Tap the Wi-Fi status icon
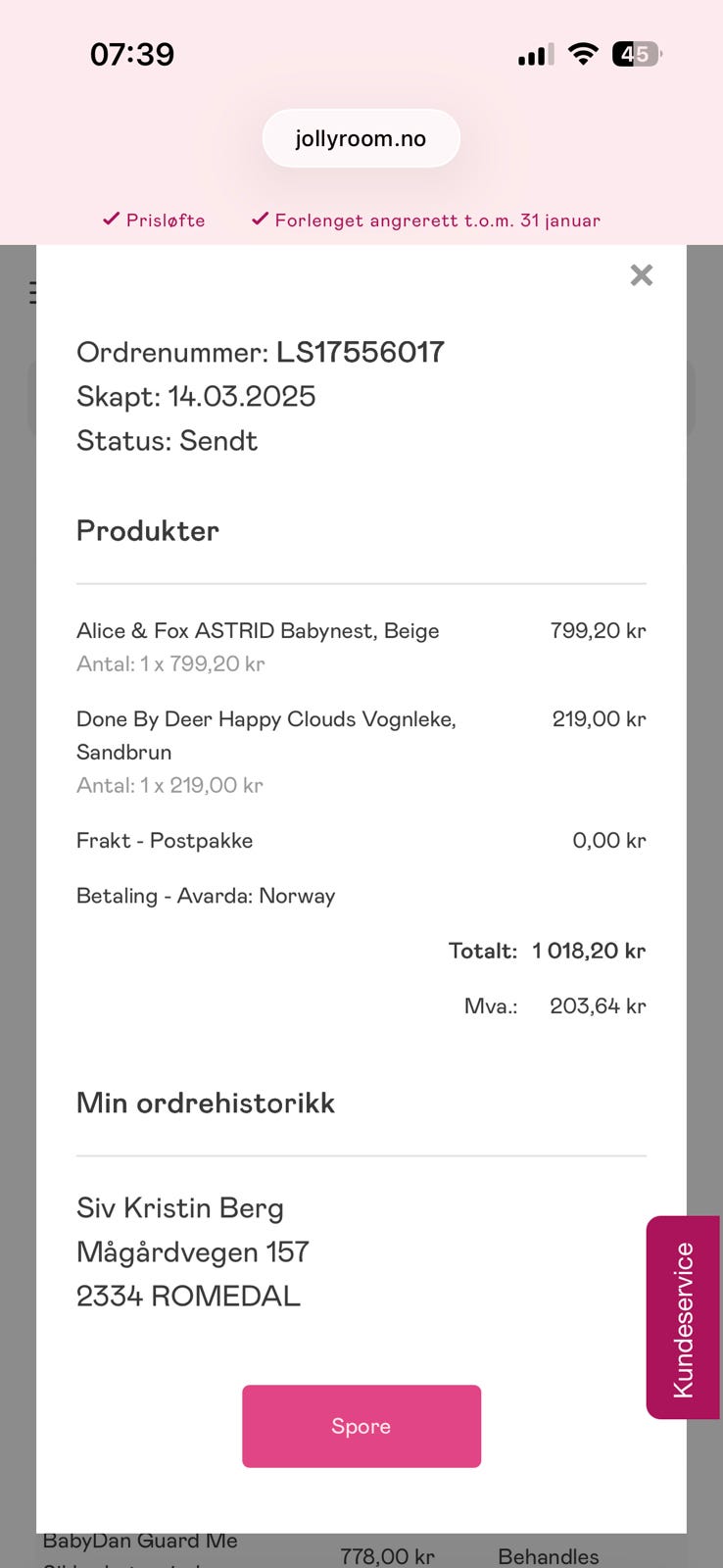The width and height of the screenshot is (723, 1568). pyautogui.click(x=583, y=54)
